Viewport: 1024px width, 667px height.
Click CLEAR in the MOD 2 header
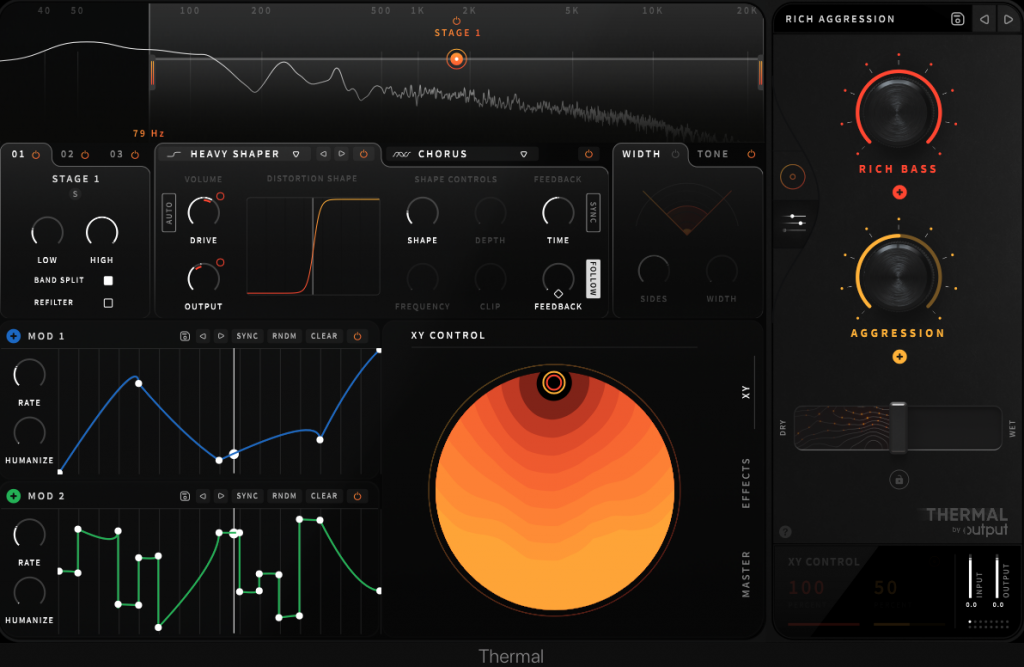pyautogui.click(x=324, y=495)
